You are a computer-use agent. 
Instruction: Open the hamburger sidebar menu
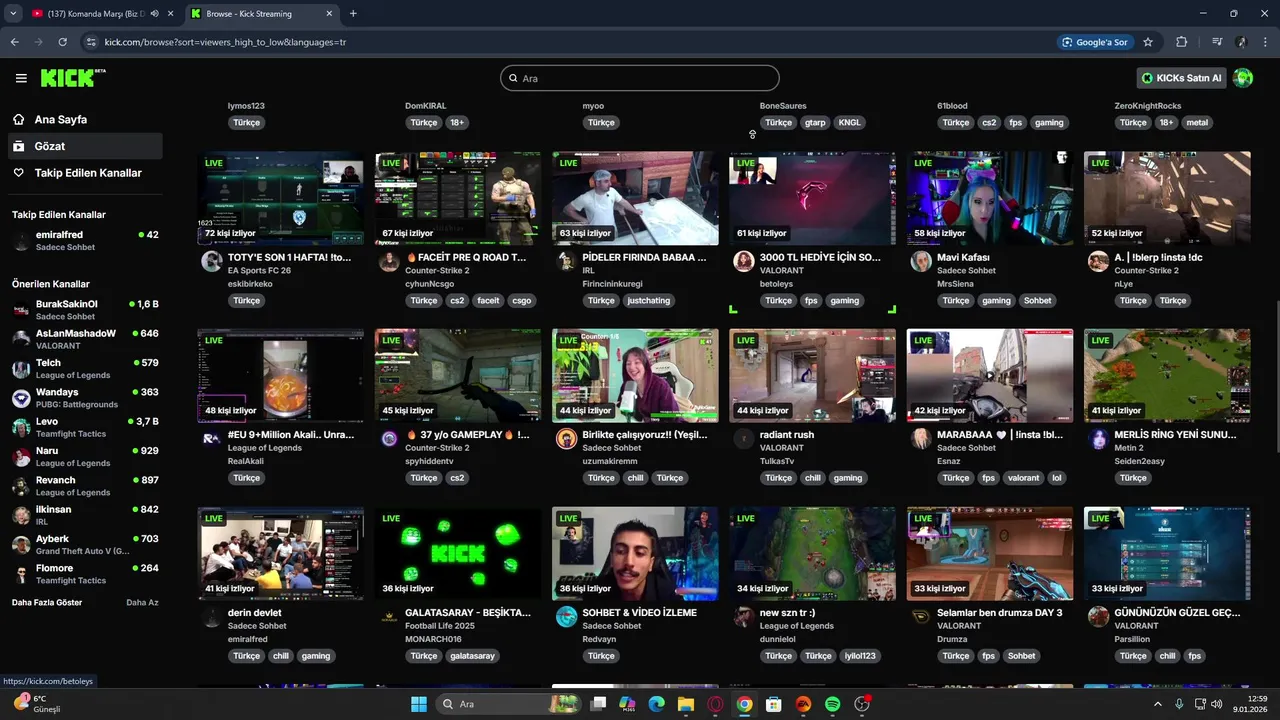(21, 78)
